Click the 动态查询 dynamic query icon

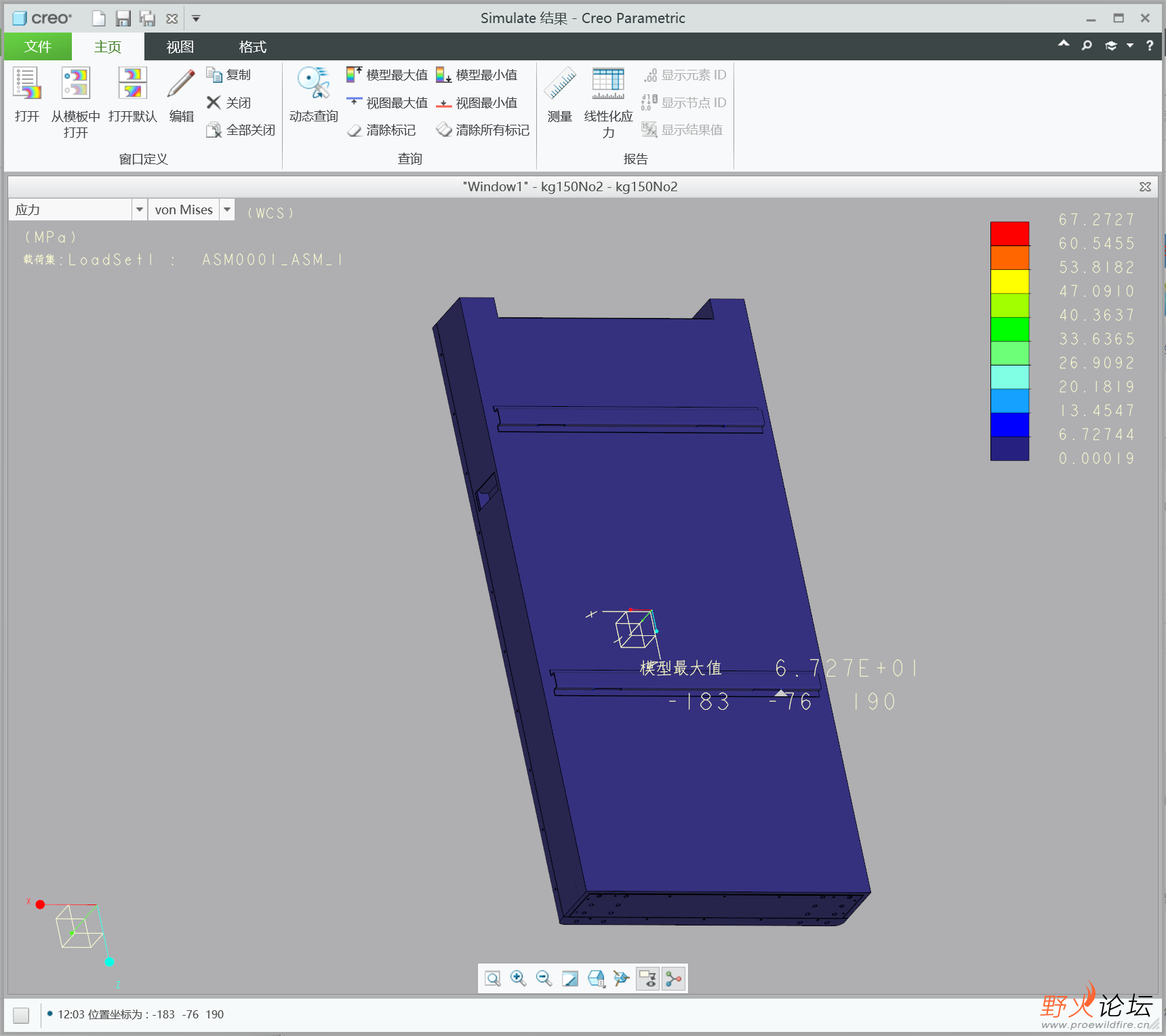313,95
